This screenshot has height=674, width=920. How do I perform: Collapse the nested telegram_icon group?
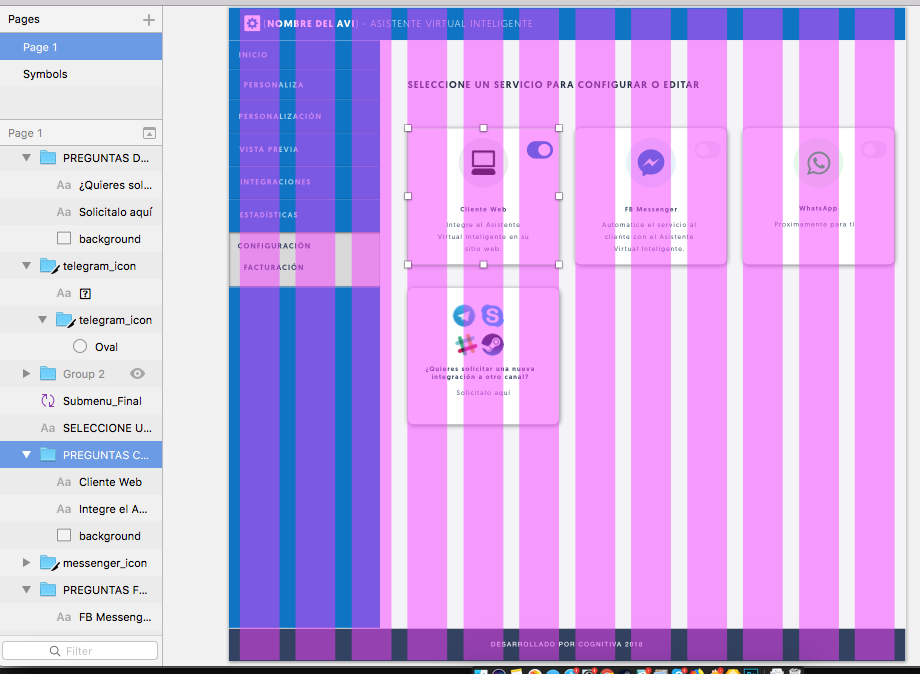tap(42, 320)
